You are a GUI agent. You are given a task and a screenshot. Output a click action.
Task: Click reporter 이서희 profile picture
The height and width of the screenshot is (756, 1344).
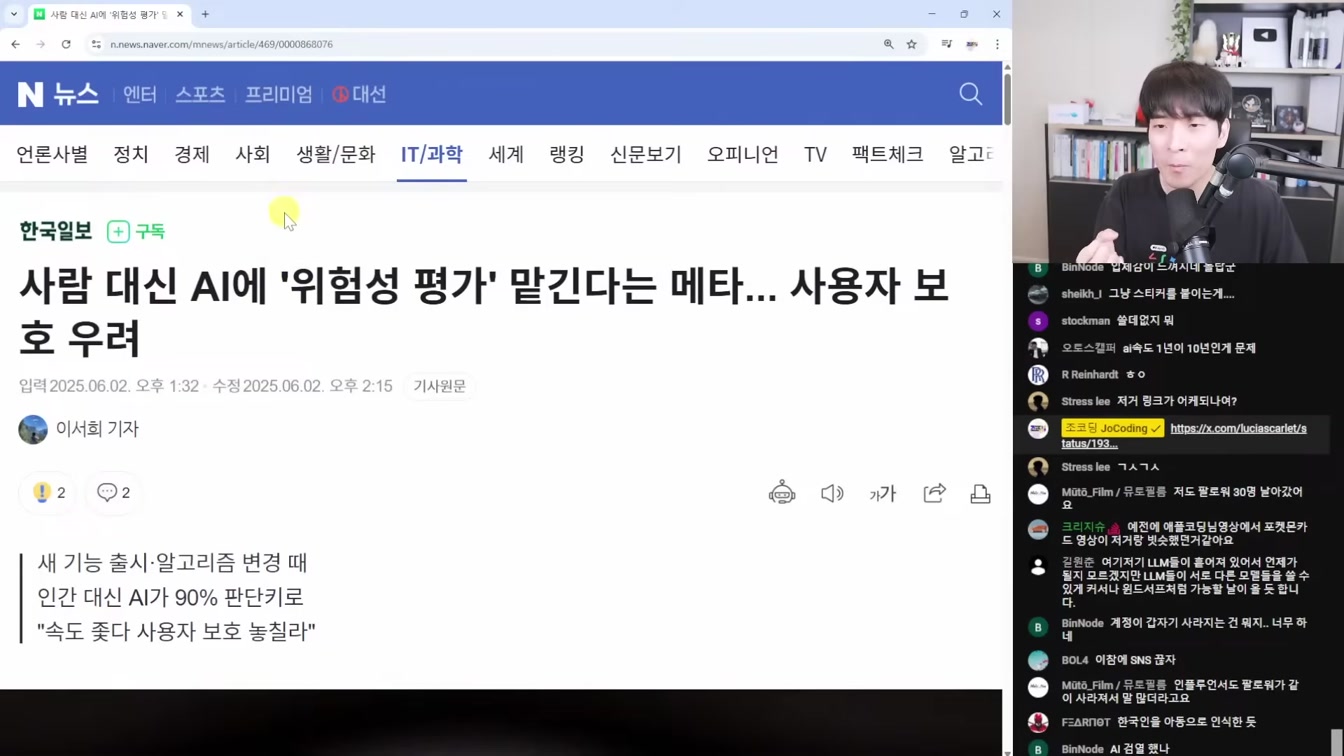[x=33, y=429]
